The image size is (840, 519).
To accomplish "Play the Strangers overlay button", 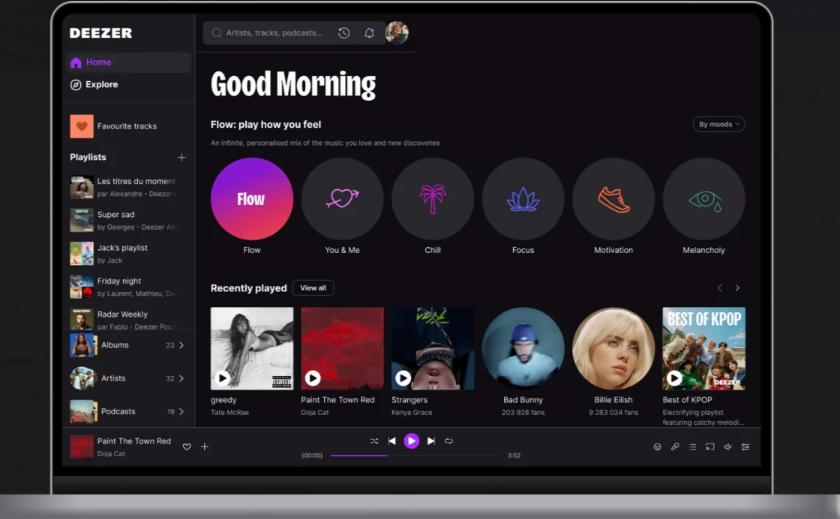I will 403,379.
